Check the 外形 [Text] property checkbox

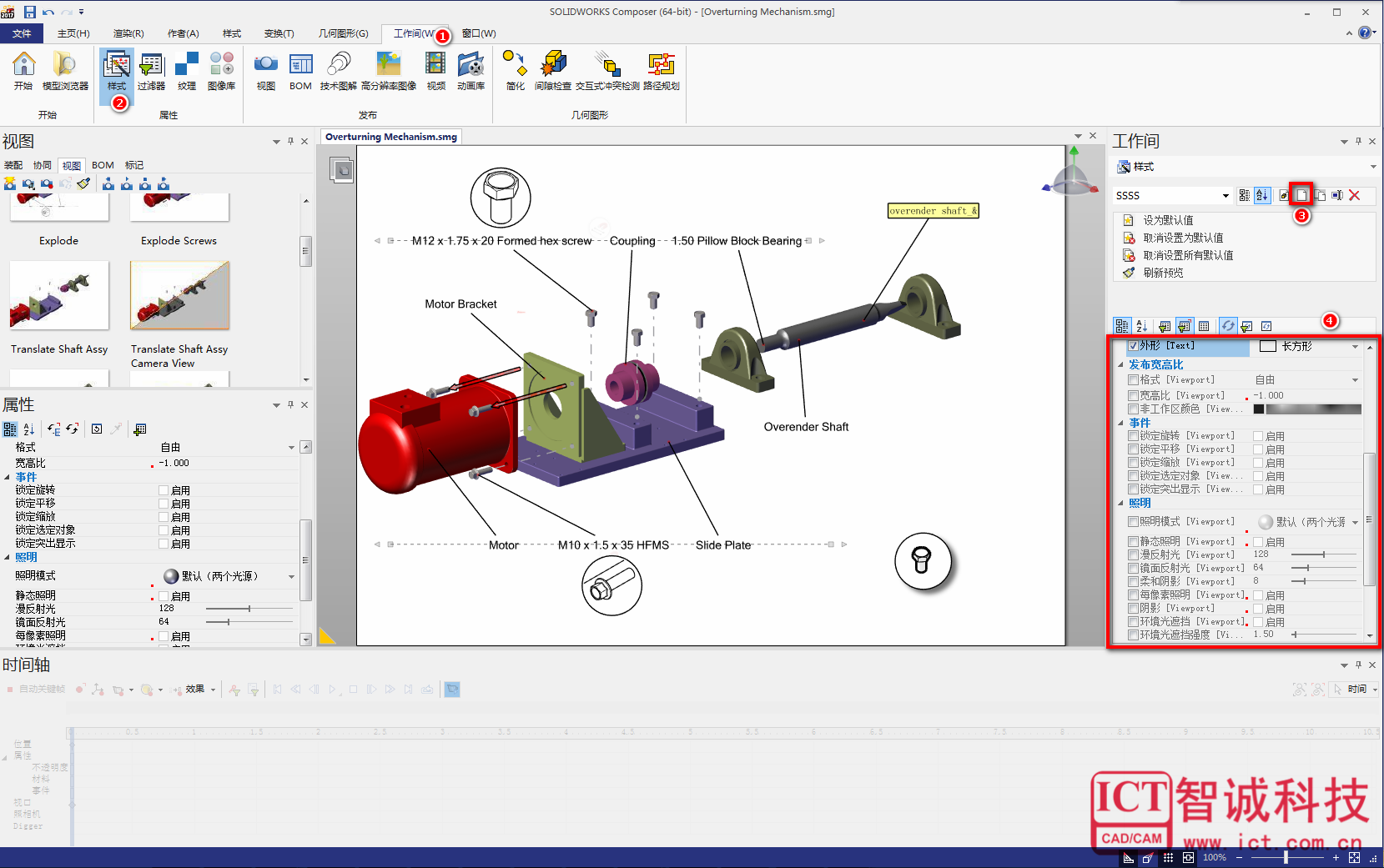pos(1133,346)
